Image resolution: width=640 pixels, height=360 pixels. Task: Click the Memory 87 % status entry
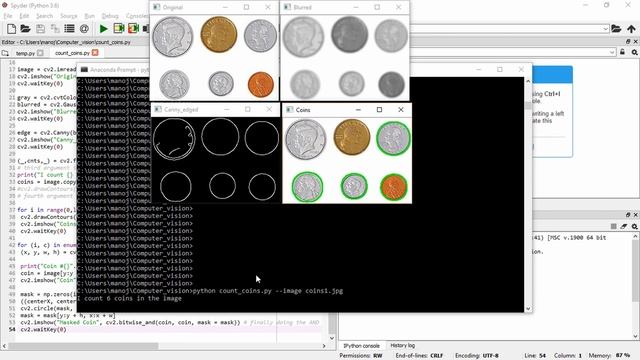[x=610, y=356]
